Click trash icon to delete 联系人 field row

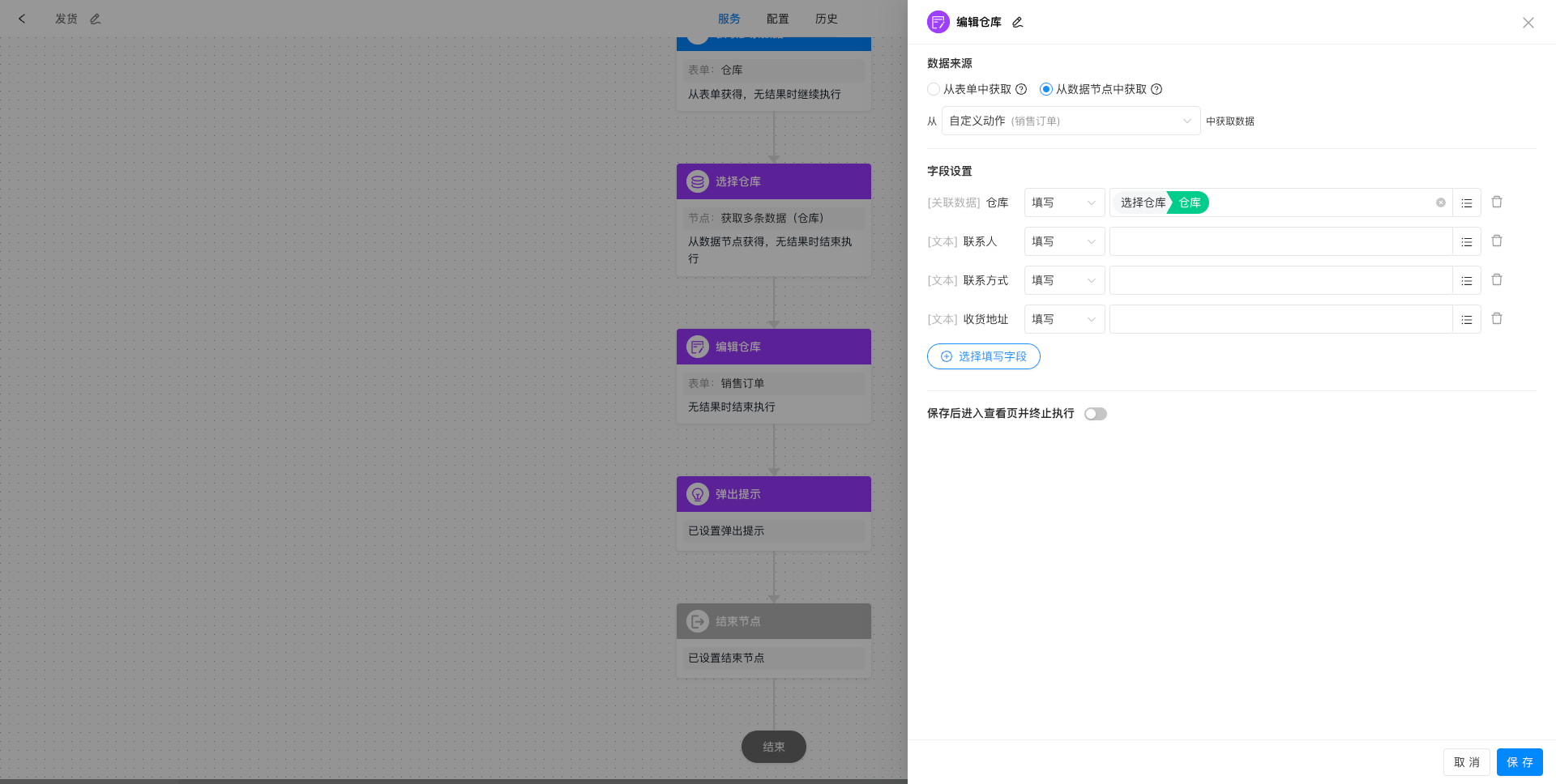click(1497, 241)
